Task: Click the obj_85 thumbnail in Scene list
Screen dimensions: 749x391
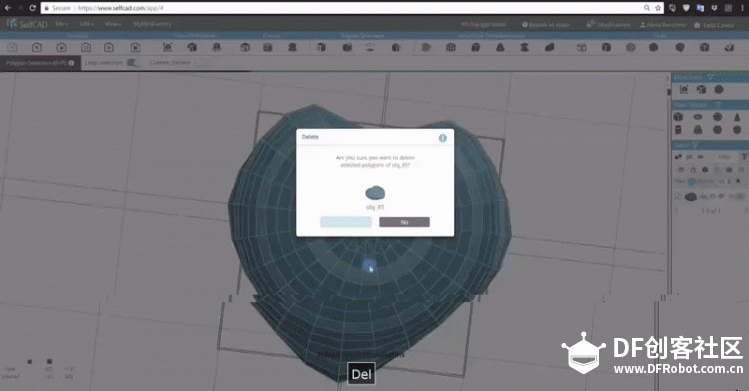Action: point(690,196)
